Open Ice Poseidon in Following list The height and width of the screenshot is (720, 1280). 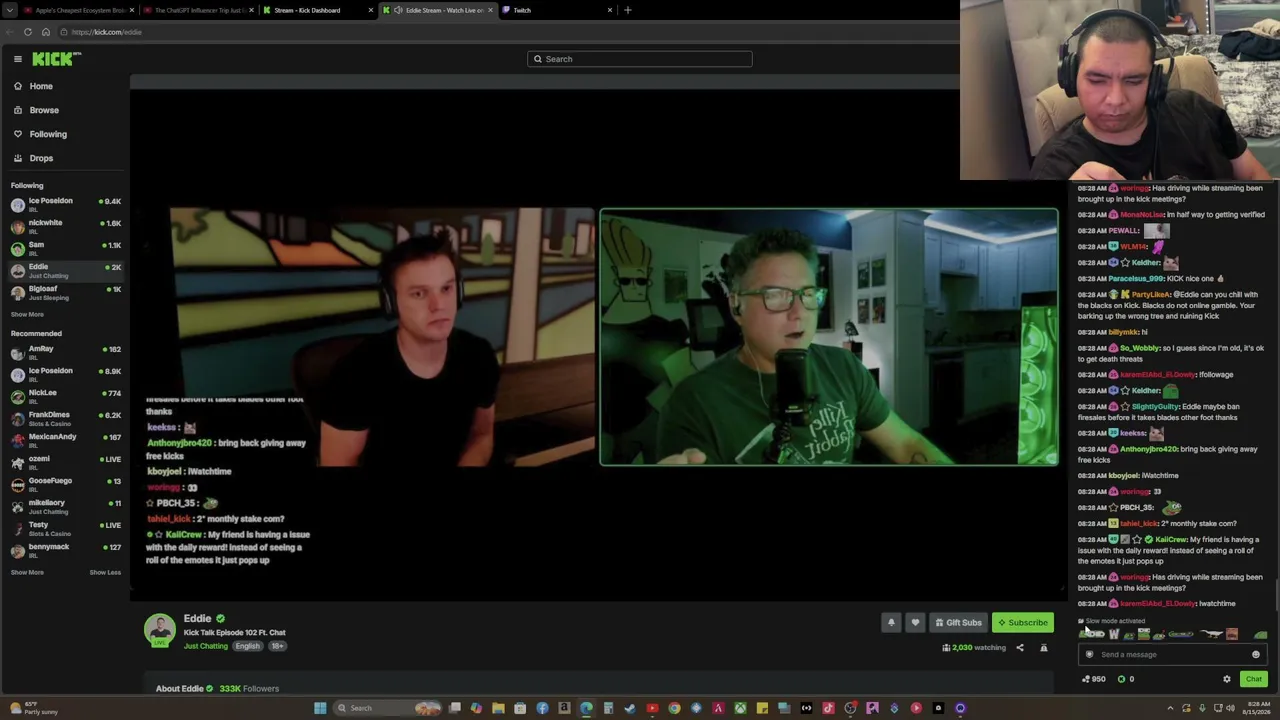coord(65,204)
